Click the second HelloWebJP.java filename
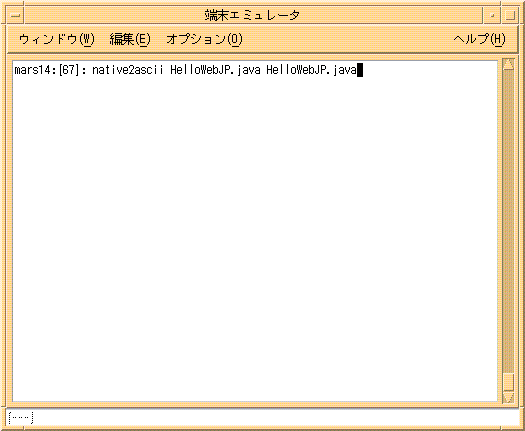Image resolution: width=525 pixels, height=431 pixels. point(311,71)
